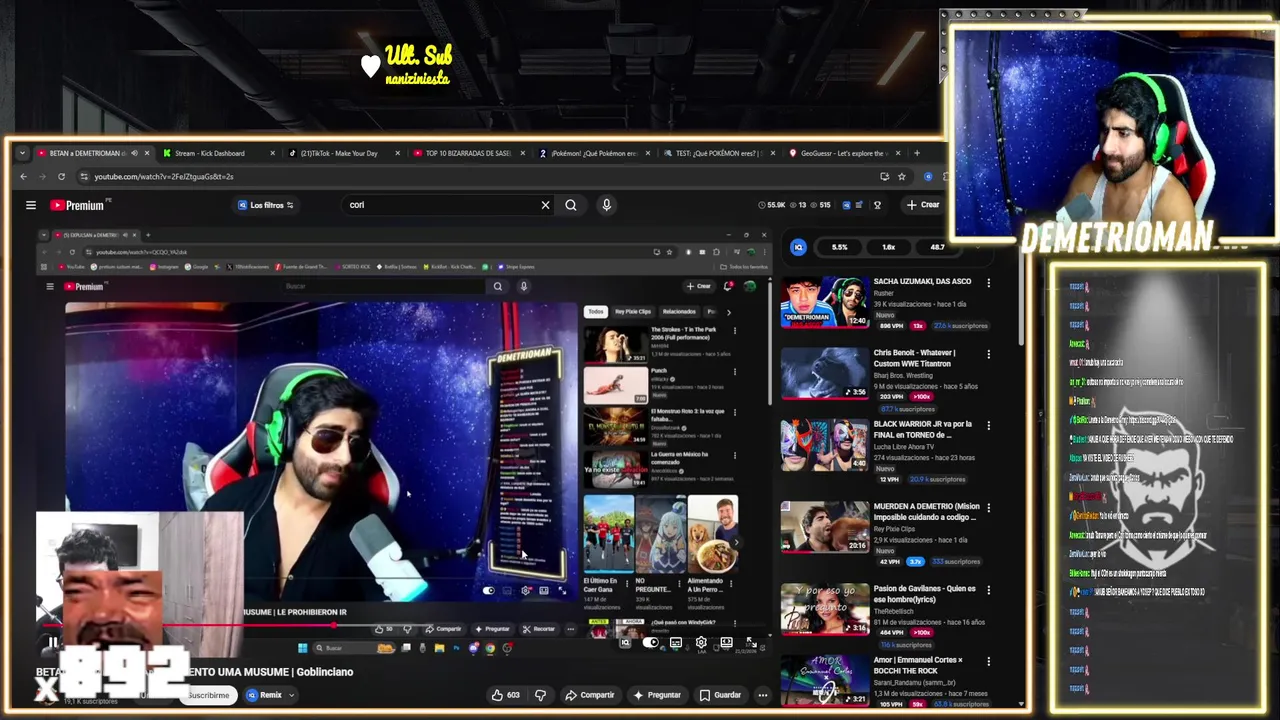Select 'Relacionados' chip in the inner video
The height and width of the screenshot is (720, 1280).
tap(679, 312)
